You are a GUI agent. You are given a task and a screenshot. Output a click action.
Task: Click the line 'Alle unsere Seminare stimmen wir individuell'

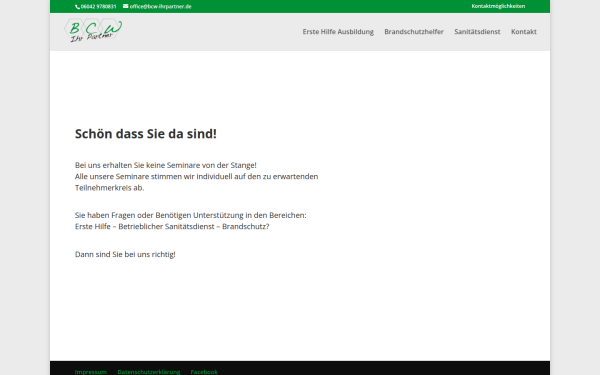[152, 176]
